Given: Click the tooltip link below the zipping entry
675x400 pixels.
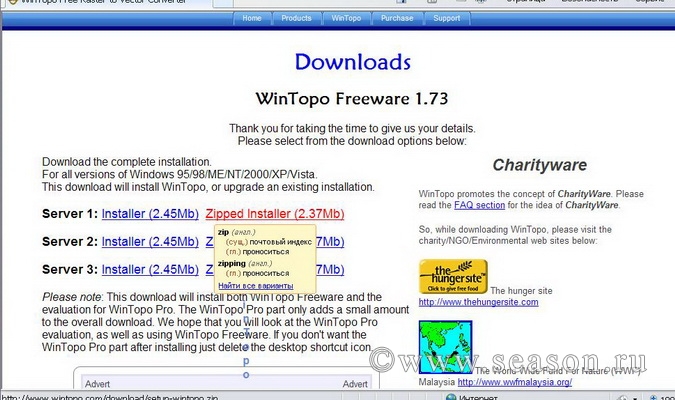Looking at the screenshot, I should point(255,286).
